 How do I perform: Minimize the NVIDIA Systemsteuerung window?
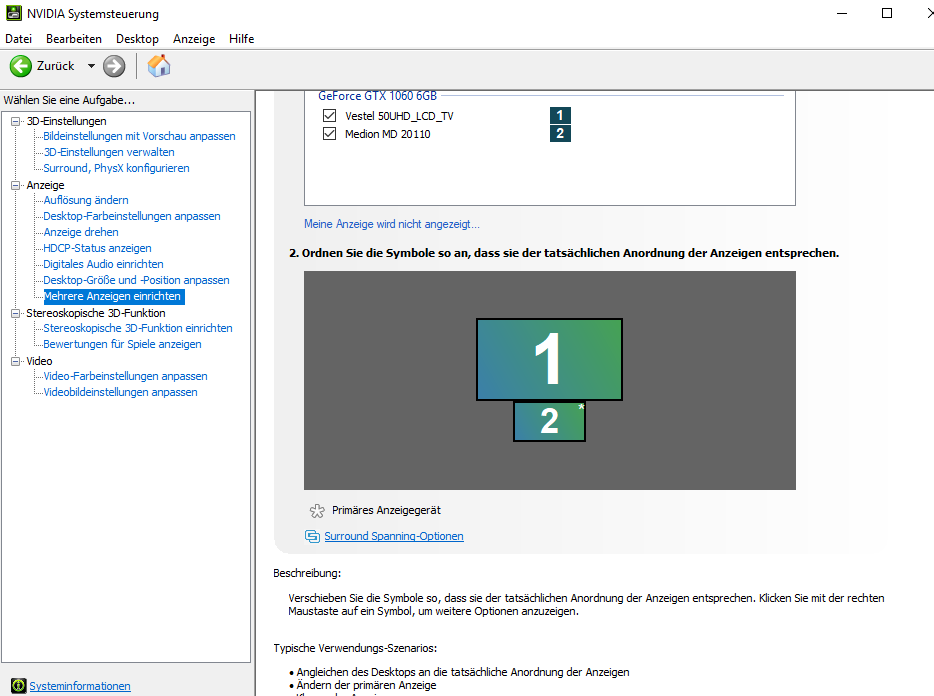(x=842, y=13)
